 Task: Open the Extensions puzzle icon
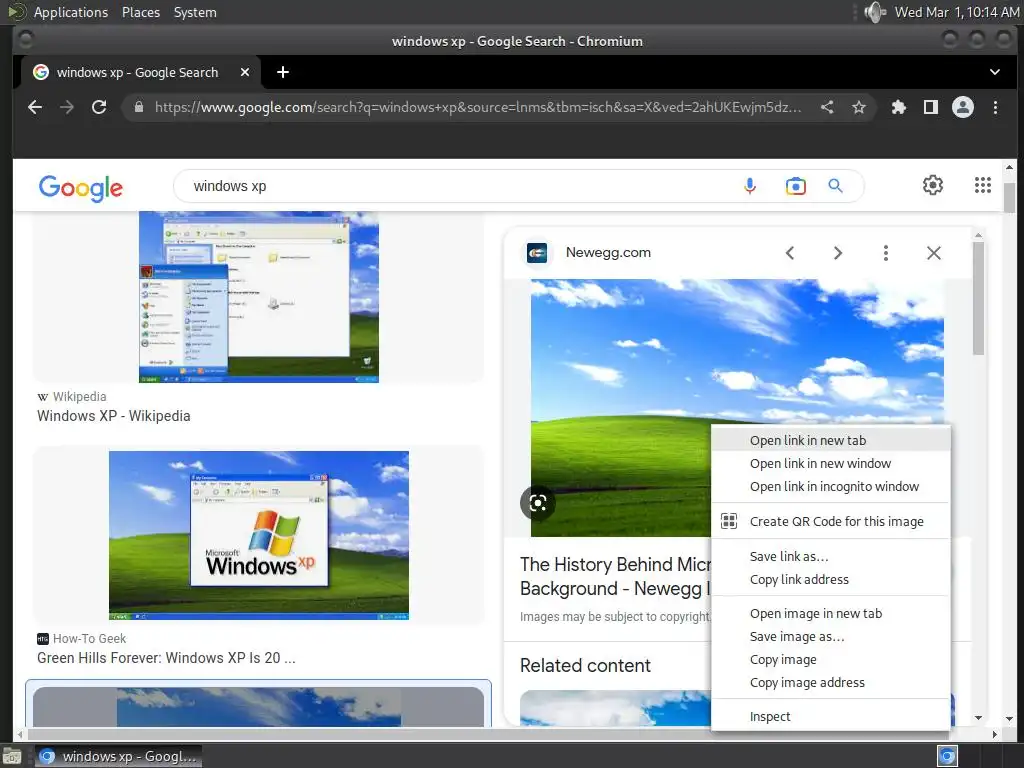tap(899, 107)
